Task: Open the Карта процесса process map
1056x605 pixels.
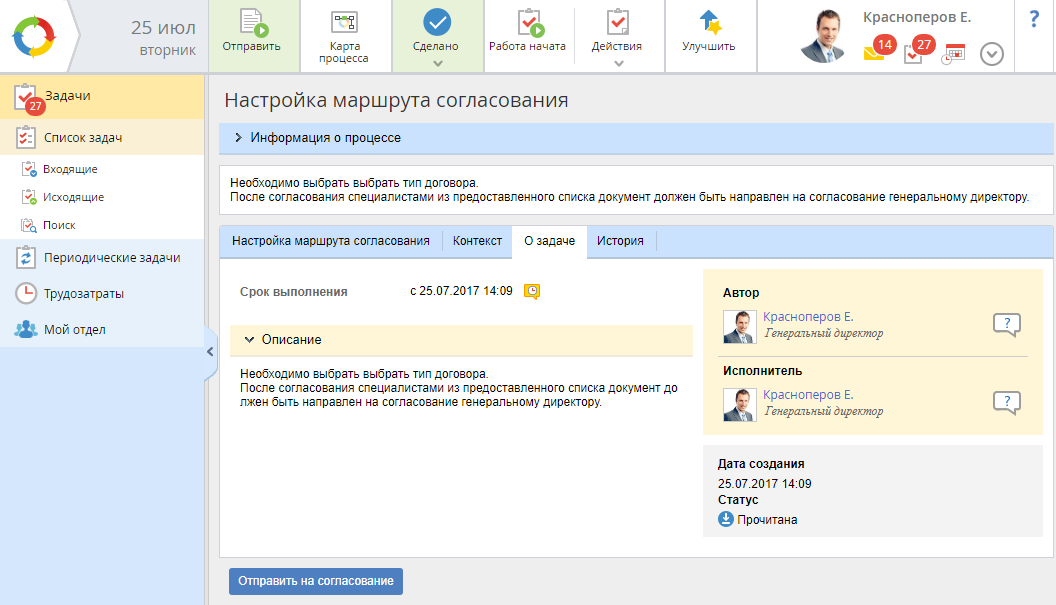Action: click(344, 36)
